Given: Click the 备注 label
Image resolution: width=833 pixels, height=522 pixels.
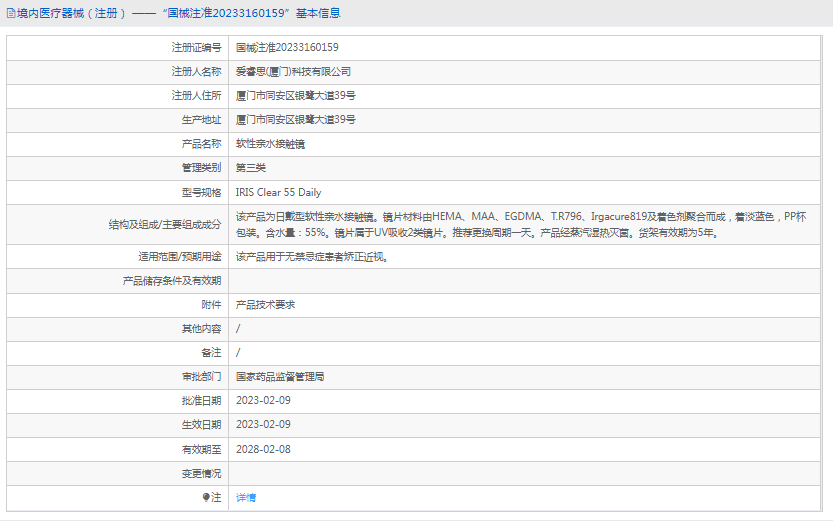Looking at the screenshot, I should pyautogui.click(x=211, y=353).
